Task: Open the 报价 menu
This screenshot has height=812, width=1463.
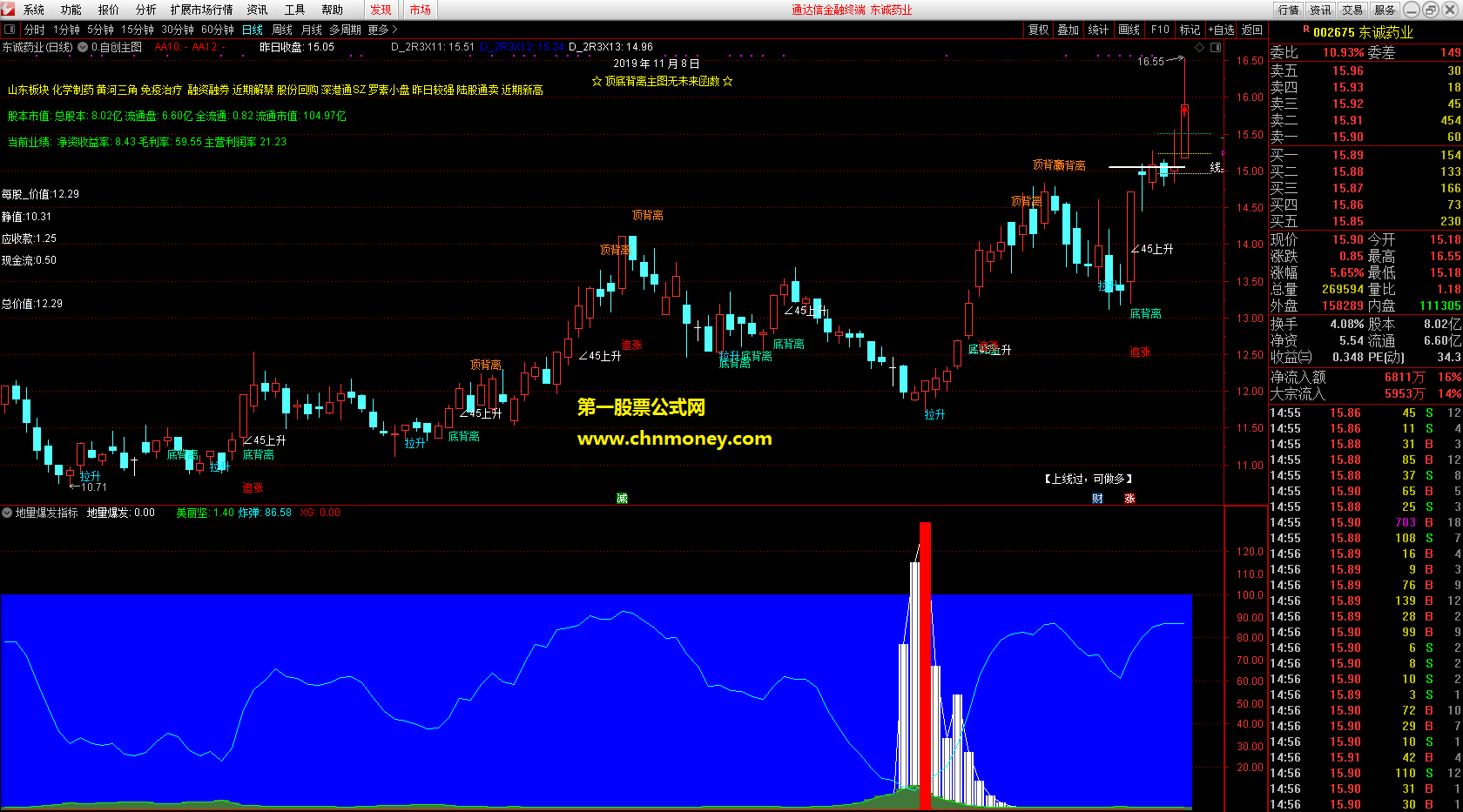Action: coord(109,10)
